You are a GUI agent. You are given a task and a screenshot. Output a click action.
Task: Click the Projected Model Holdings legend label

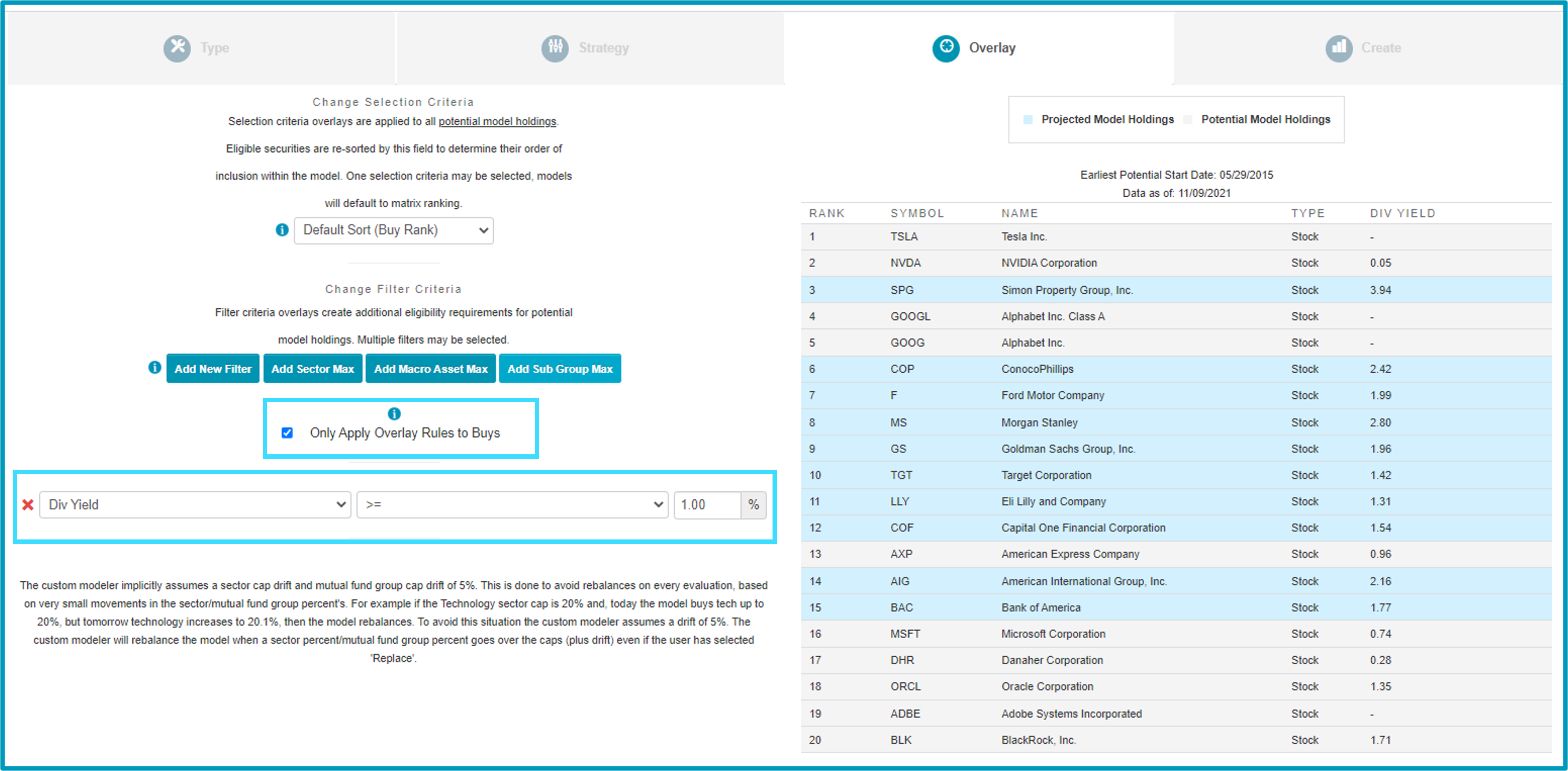point(1108,120)
